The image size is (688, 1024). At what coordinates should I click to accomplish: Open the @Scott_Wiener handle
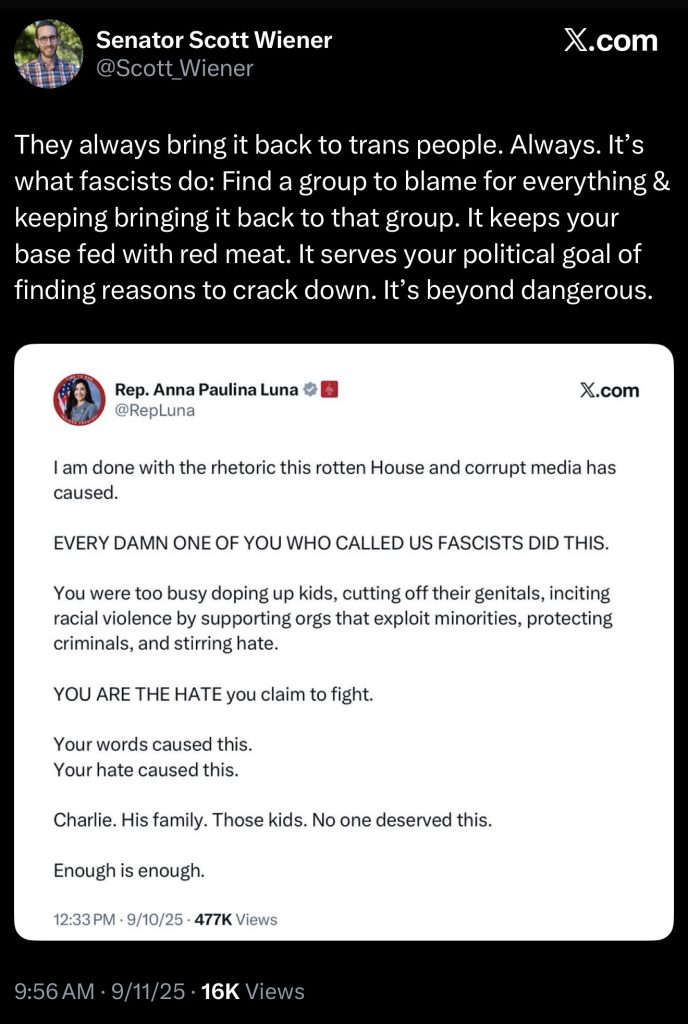(x=175, y=68)
